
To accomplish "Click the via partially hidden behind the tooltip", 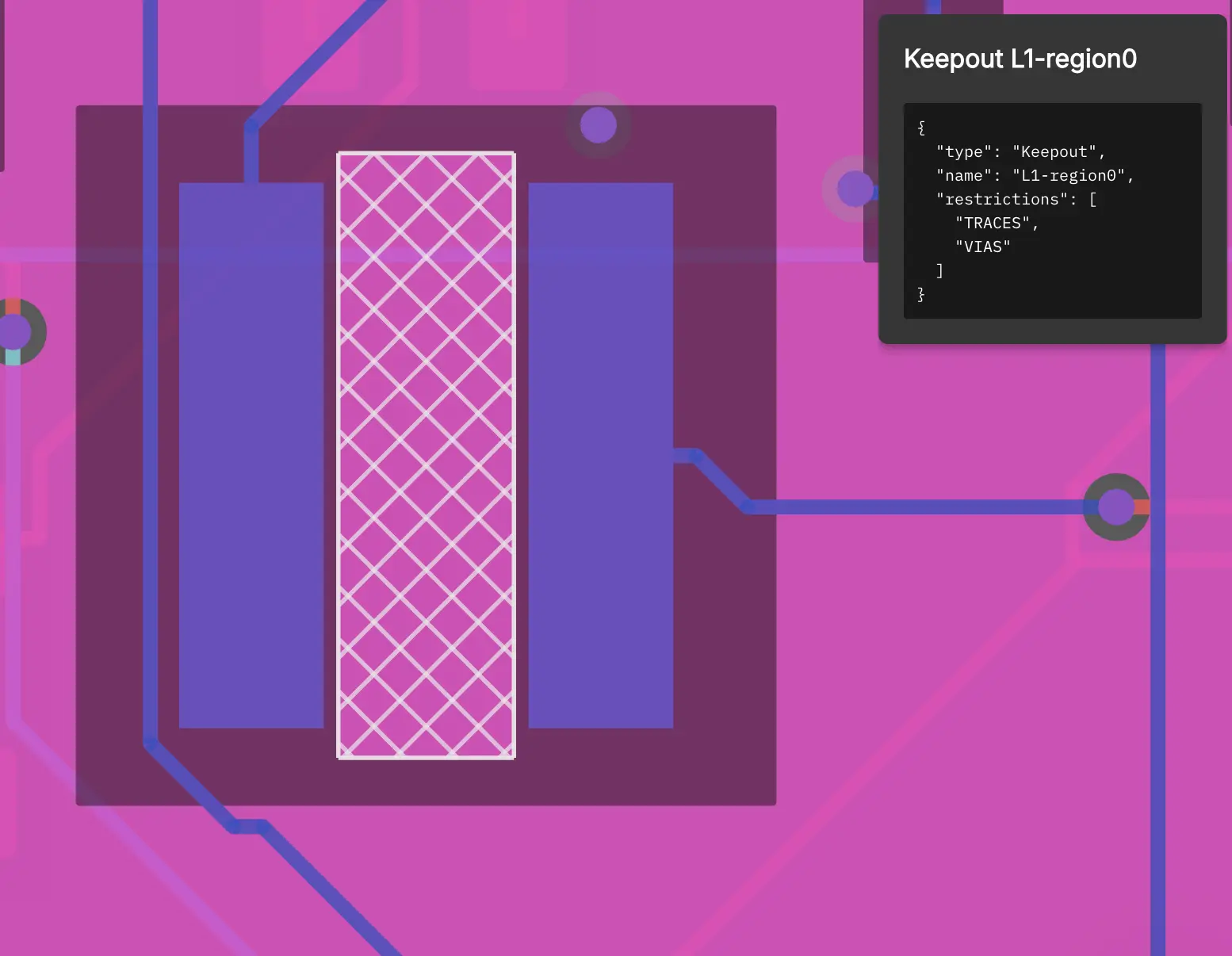I will point(853,189).
